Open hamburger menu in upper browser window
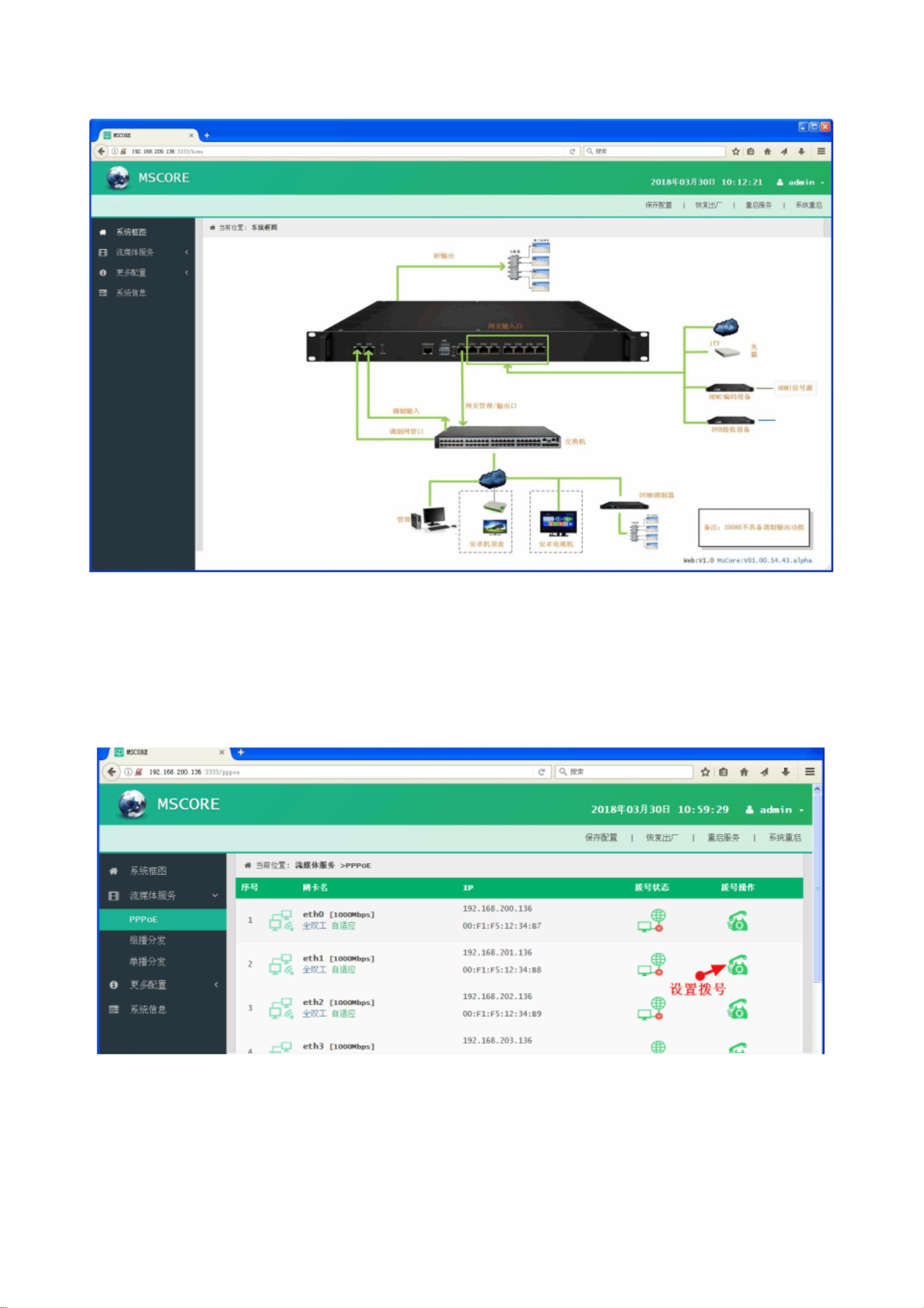The image size is (924, 1308). pyautogui.click(x=821, y=152)
